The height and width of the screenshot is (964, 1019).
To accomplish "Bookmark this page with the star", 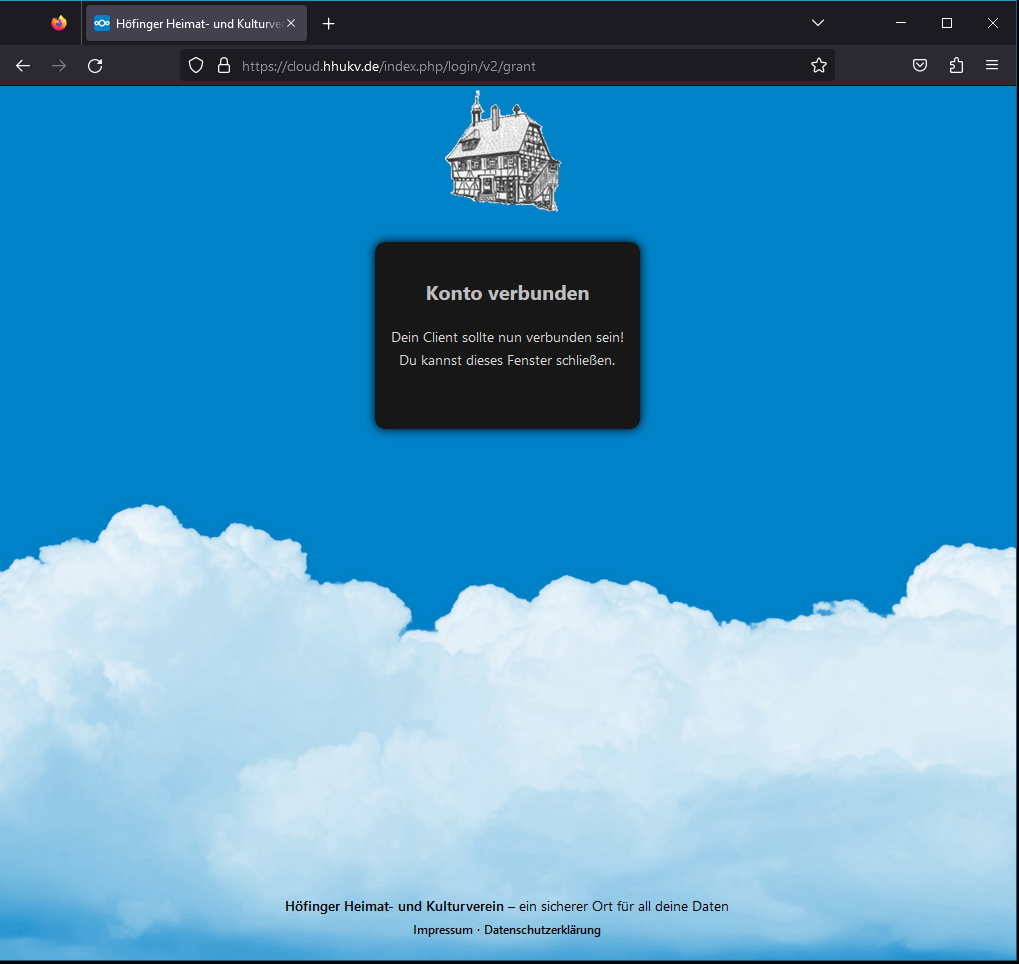I will pyautogui.click(x=819, y=66).
